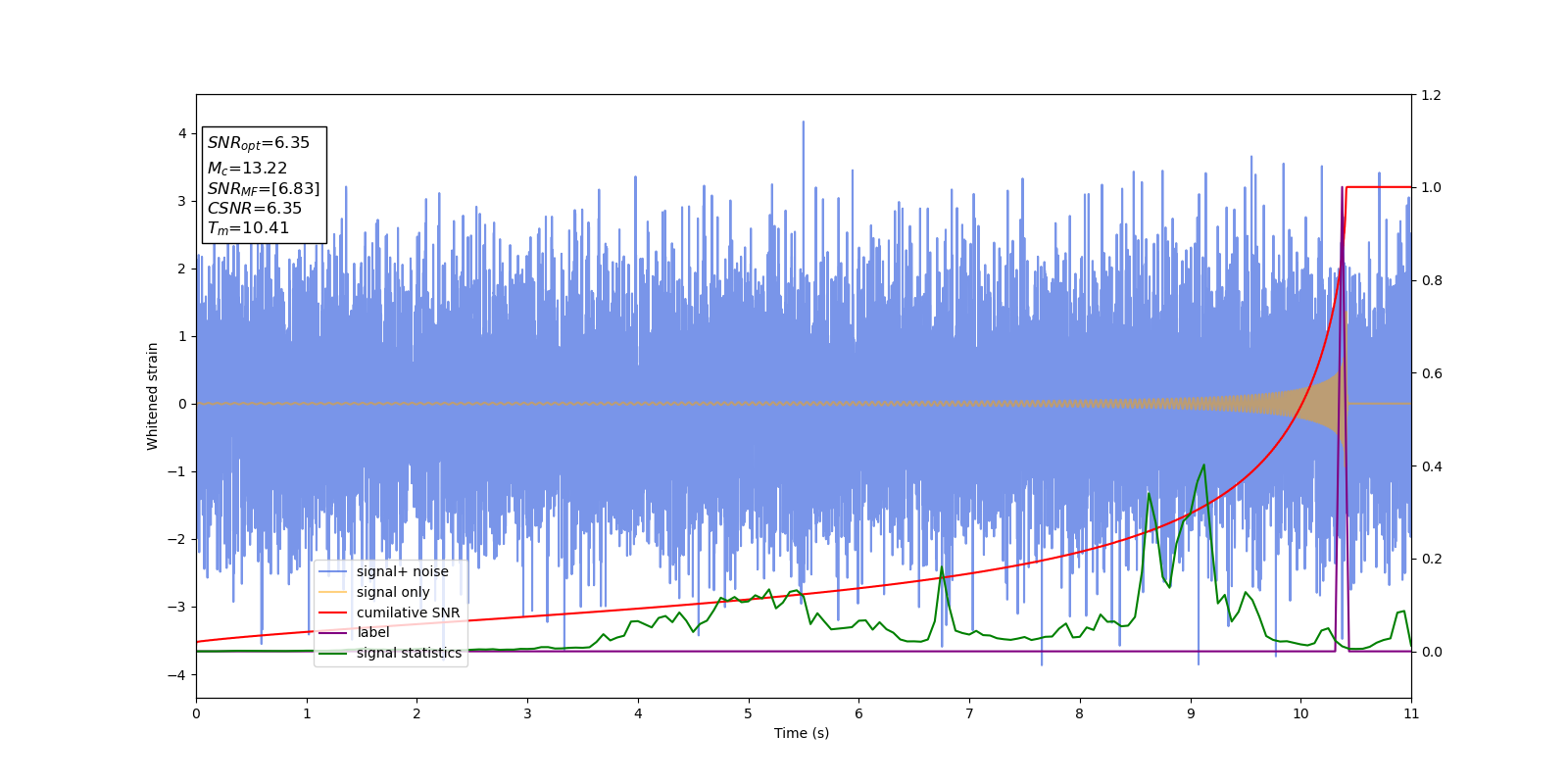Image resolution: width=1568 pixels, height=784 pixels.
Task: Click the 'label' legend entry
Action: point(372,632)
